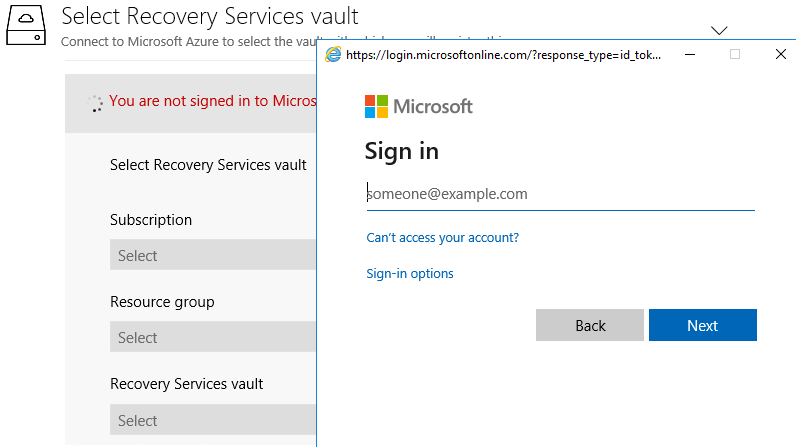Open the Recovery Services vault dropdown
The image size is (796, 447).
tap(213, 420)
